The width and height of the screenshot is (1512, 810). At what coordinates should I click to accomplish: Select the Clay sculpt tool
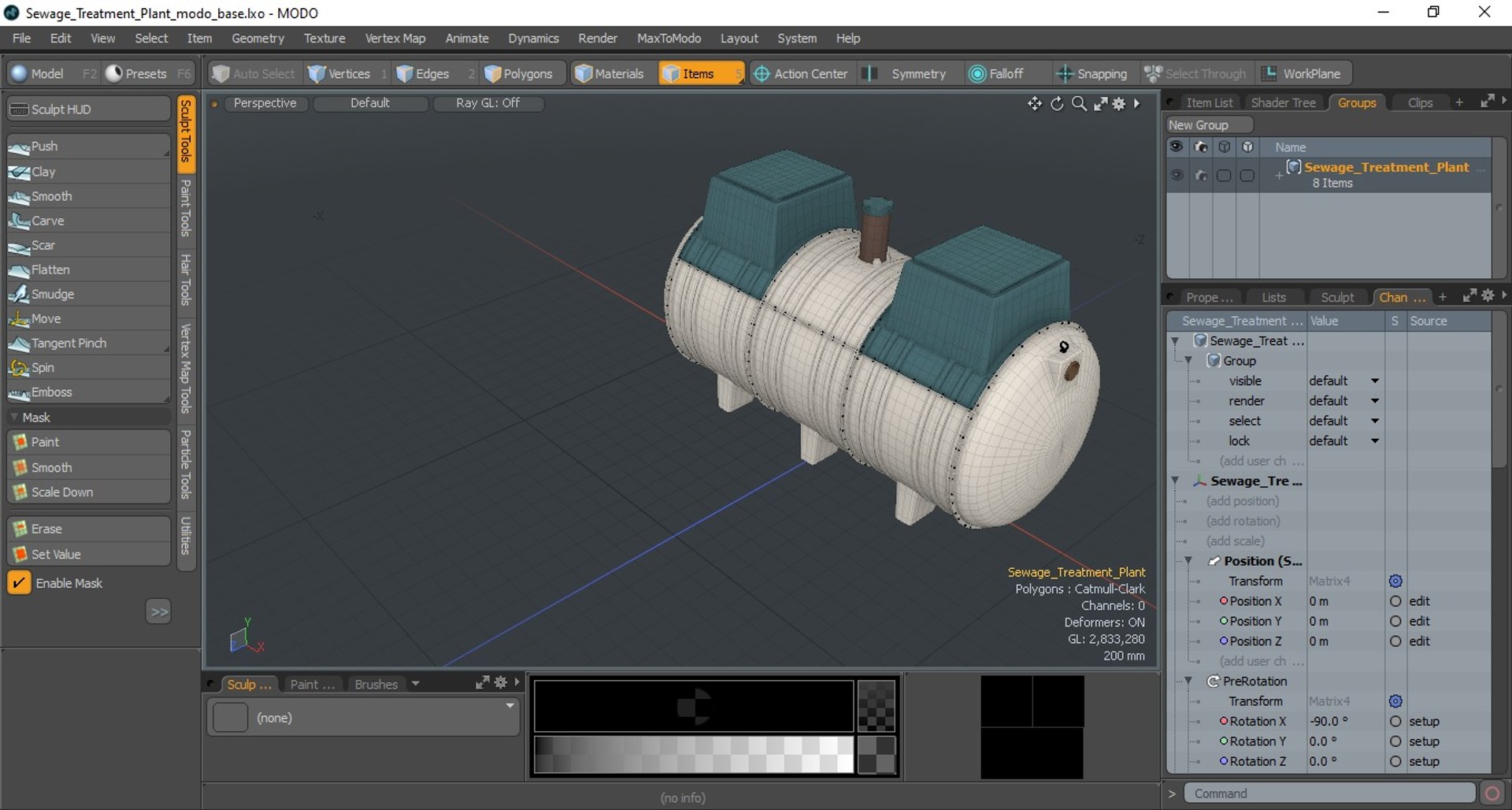point(88,172)
